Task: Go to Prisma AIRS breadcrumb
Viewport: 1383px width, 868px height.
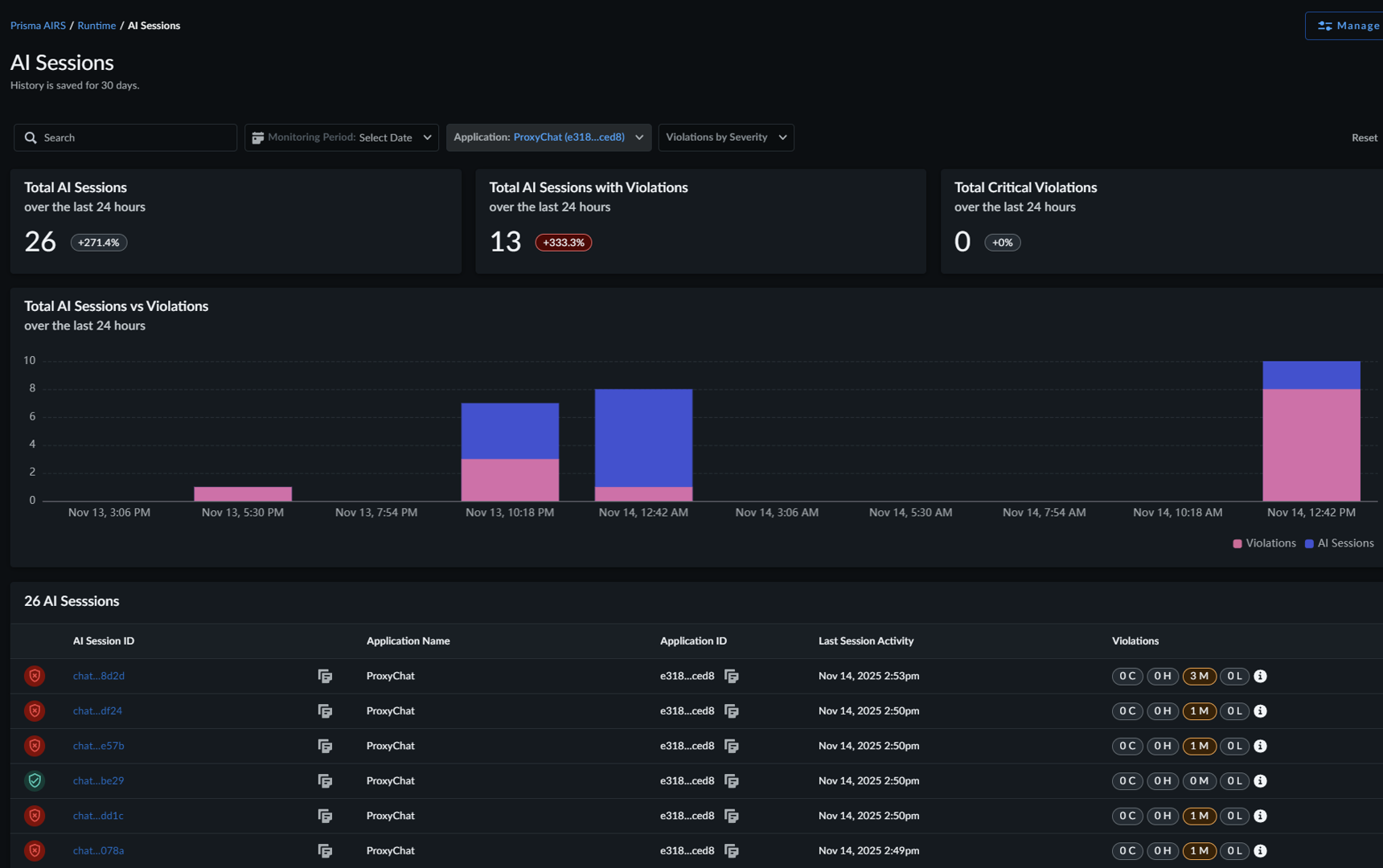Action: (x=38, y=26)
